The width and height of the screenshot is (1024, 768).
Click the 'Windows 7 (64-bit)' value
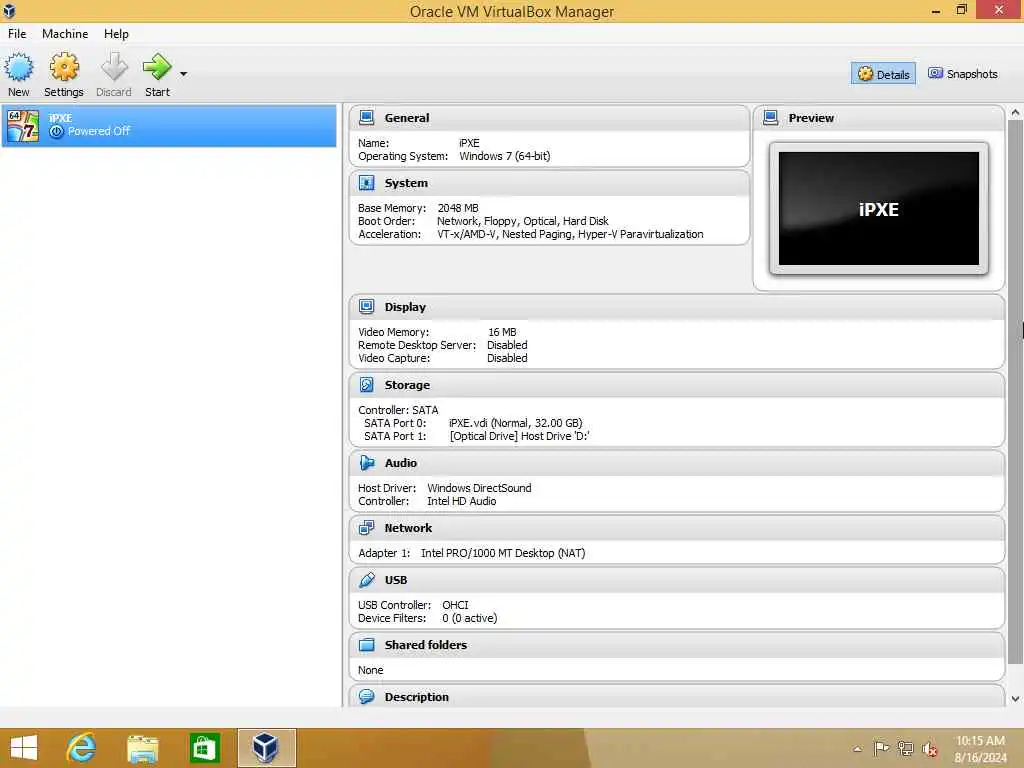(x=504, y=156)
